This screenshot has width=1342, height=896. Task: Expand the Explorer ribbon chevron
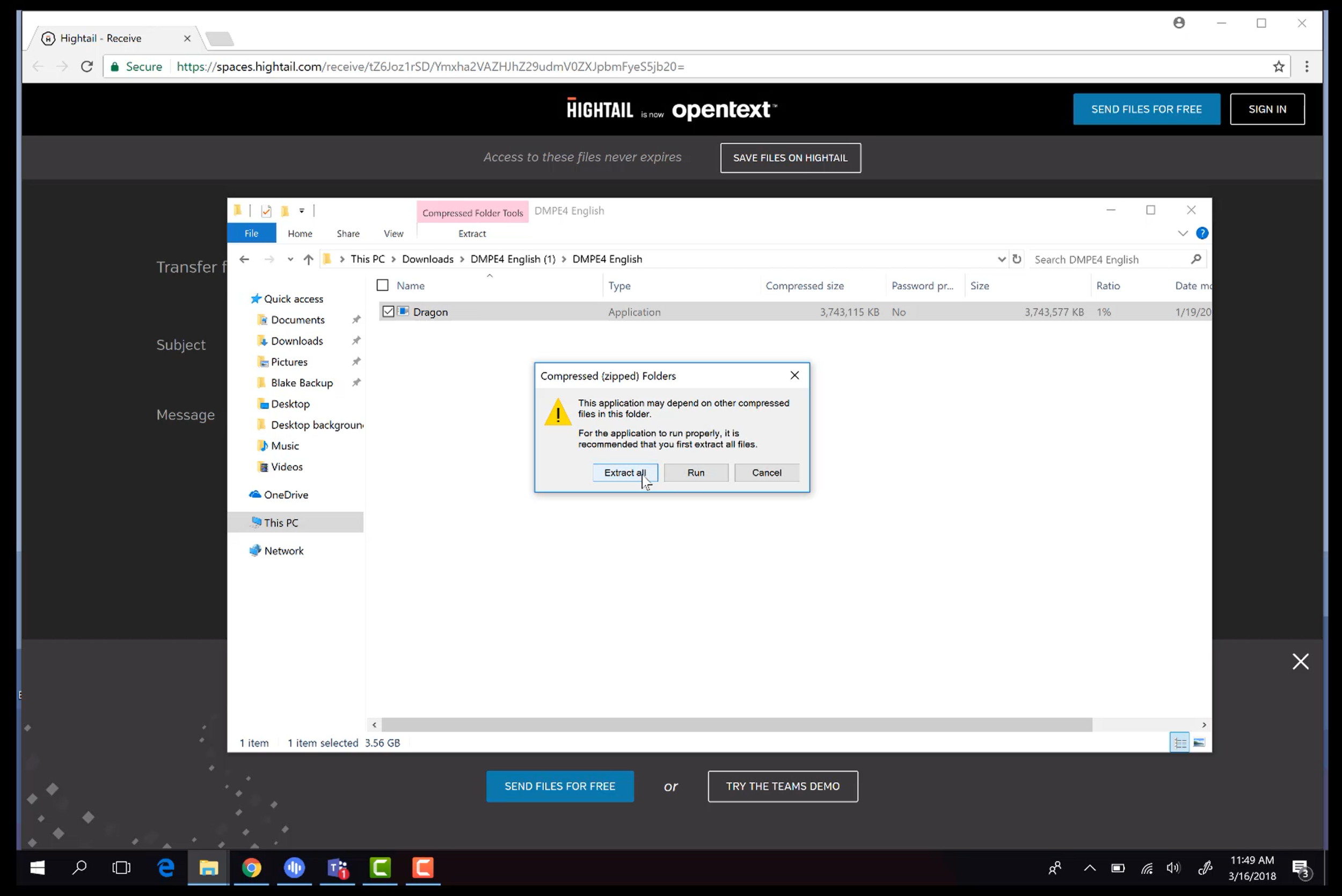(1183, 233)
